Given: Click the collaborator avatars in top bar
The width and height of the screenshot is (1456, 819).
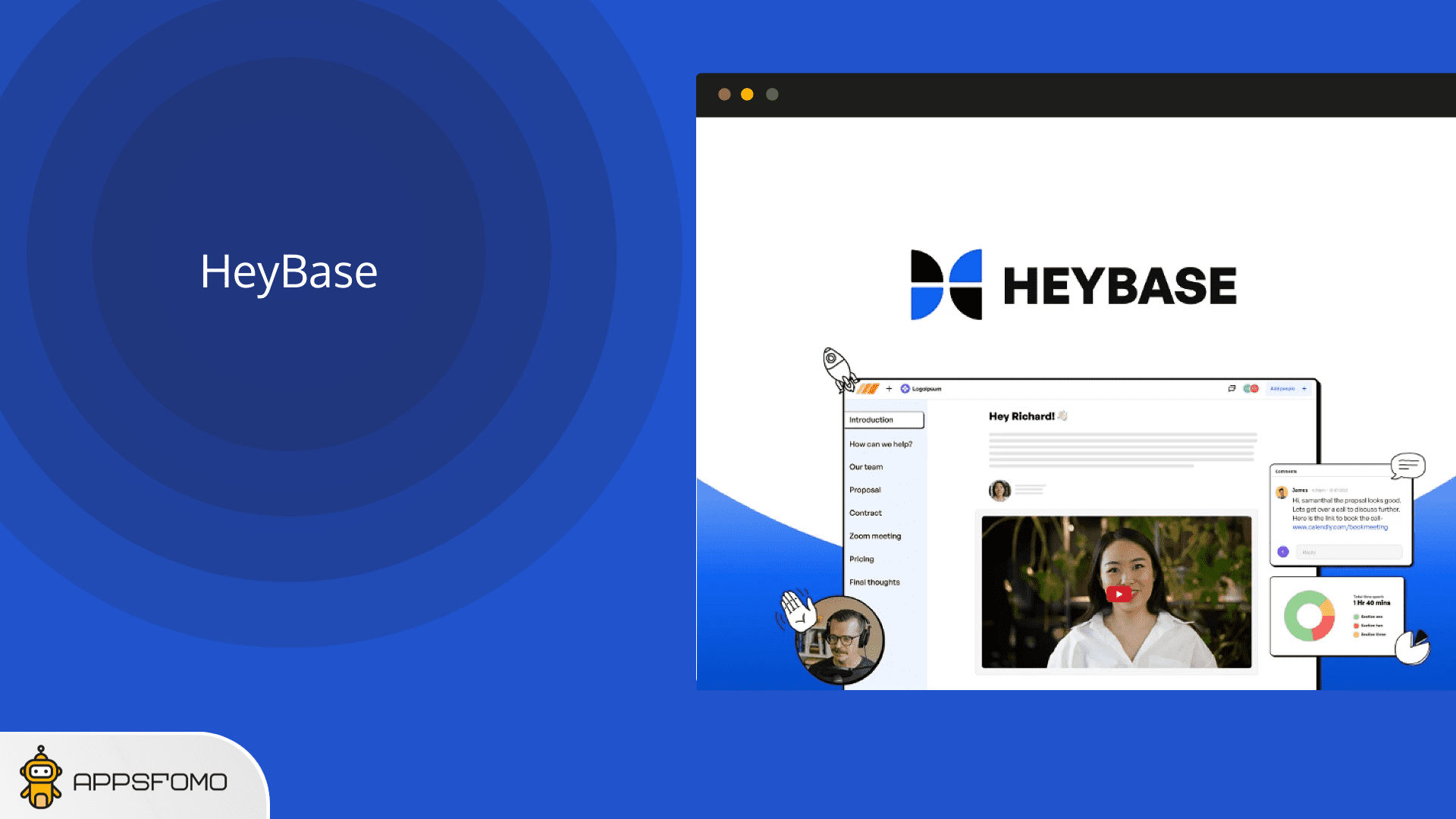Looking at the screenshot, I should [1250, 388].
